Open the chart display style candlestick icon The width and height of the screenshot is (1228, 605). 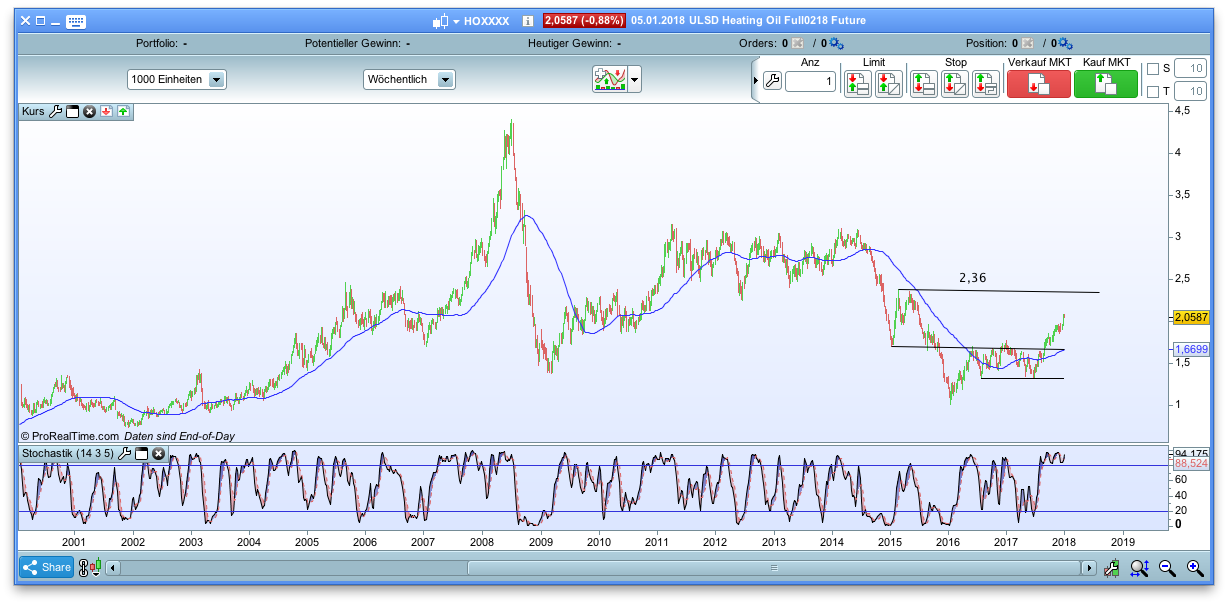tap(608, 79)
